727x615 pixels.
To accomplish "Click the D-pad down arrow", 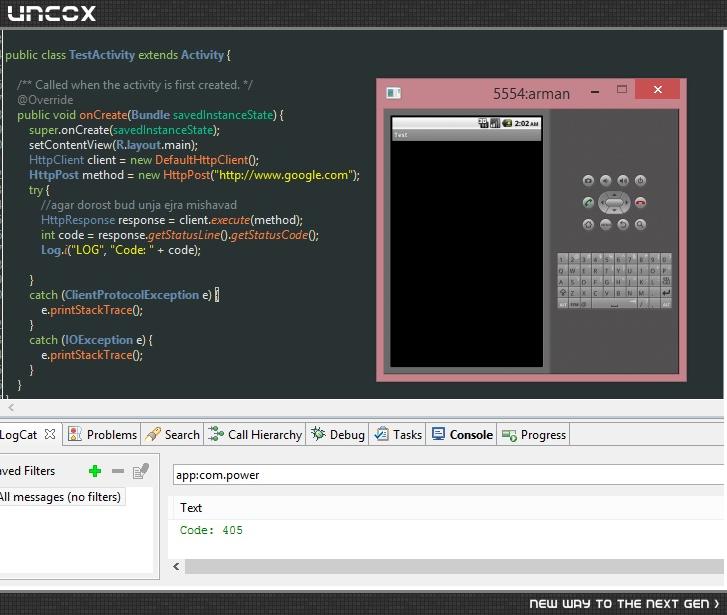I will (x=614, y=210).
